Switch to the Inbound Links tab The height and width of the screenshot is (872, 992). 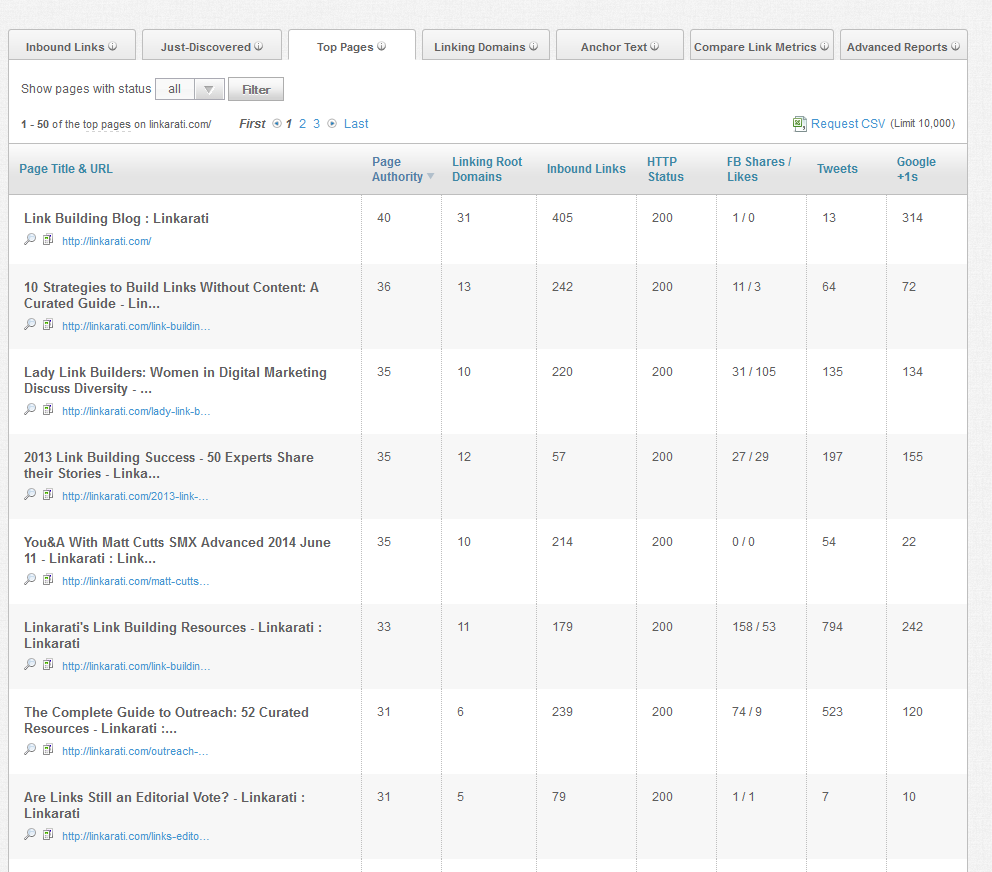coord(72,46)
